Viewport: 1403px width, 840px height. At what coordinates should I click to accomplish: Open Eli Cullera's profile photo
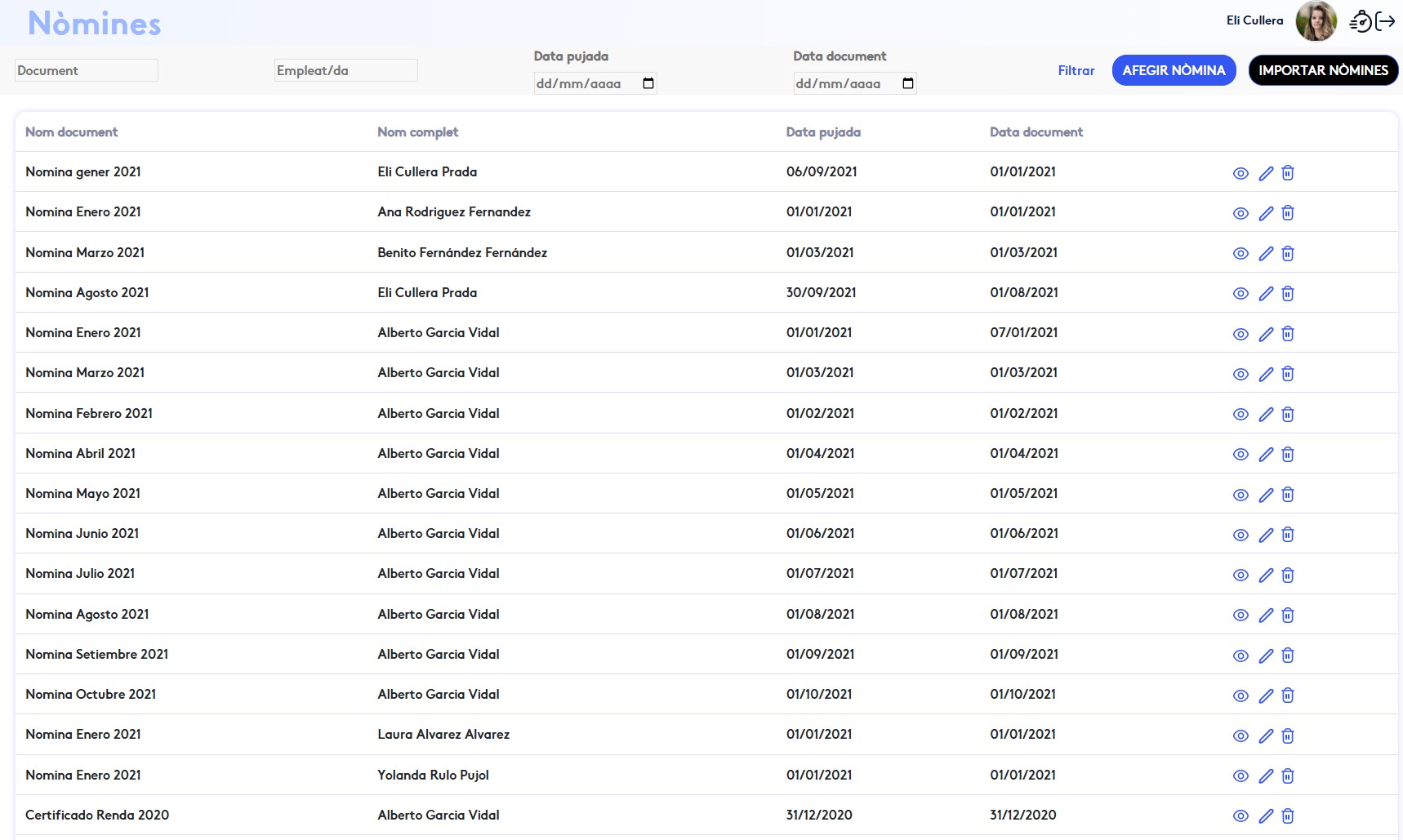pos(1316,21)
